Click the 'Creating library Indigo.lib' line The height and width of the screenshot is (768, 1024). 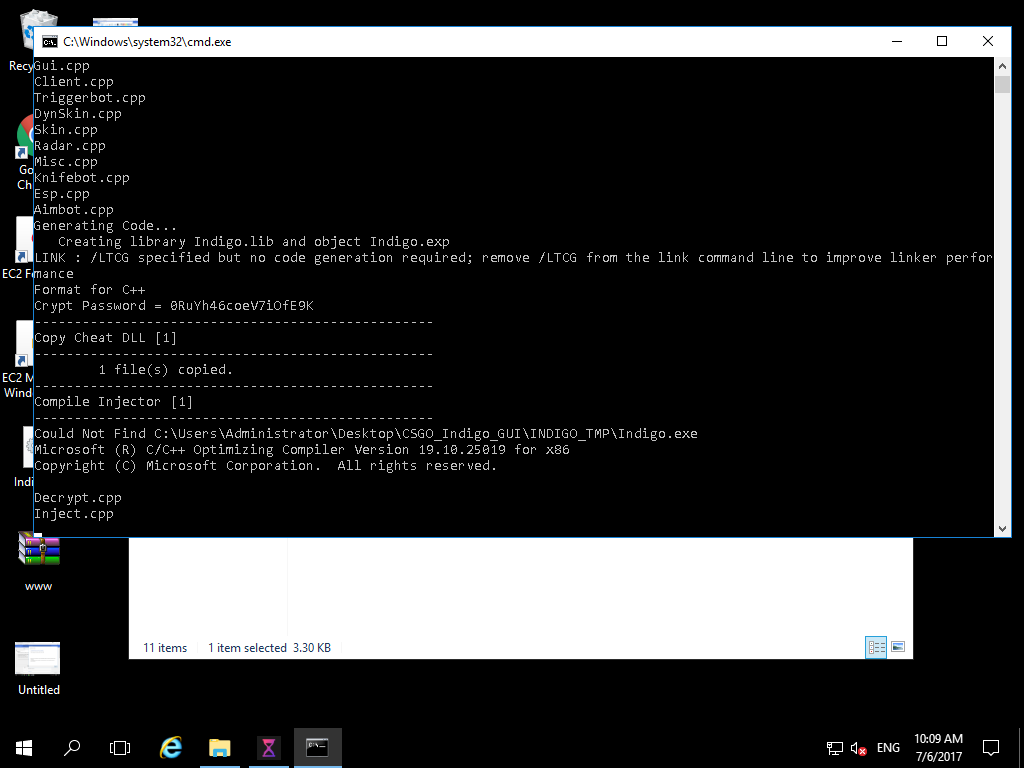[x=253, y=242]
